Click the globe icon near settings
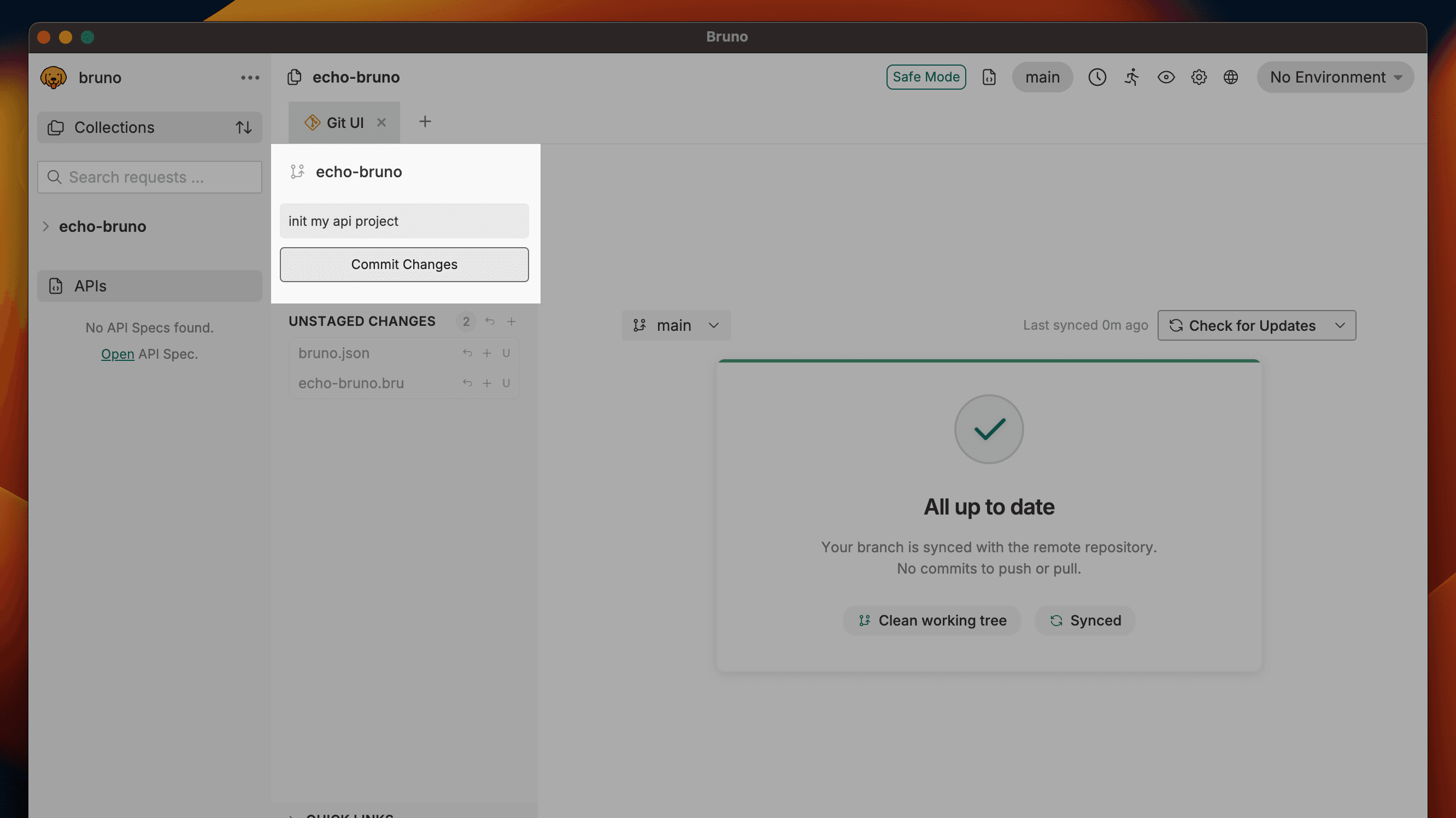 tap(1231, 78)
